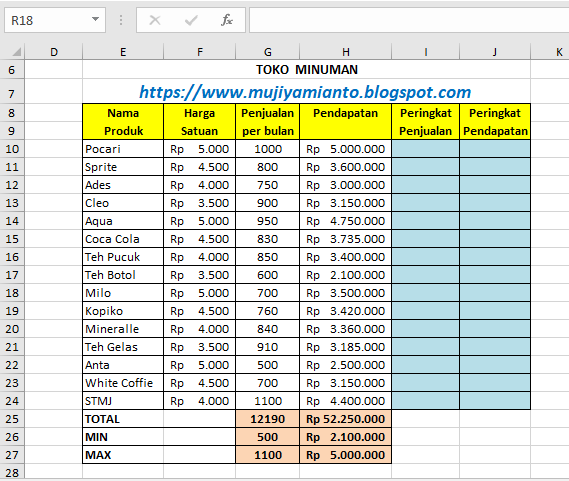
Task: Click the TOKO MINUMAN title cell
Action: click(307, 69)
